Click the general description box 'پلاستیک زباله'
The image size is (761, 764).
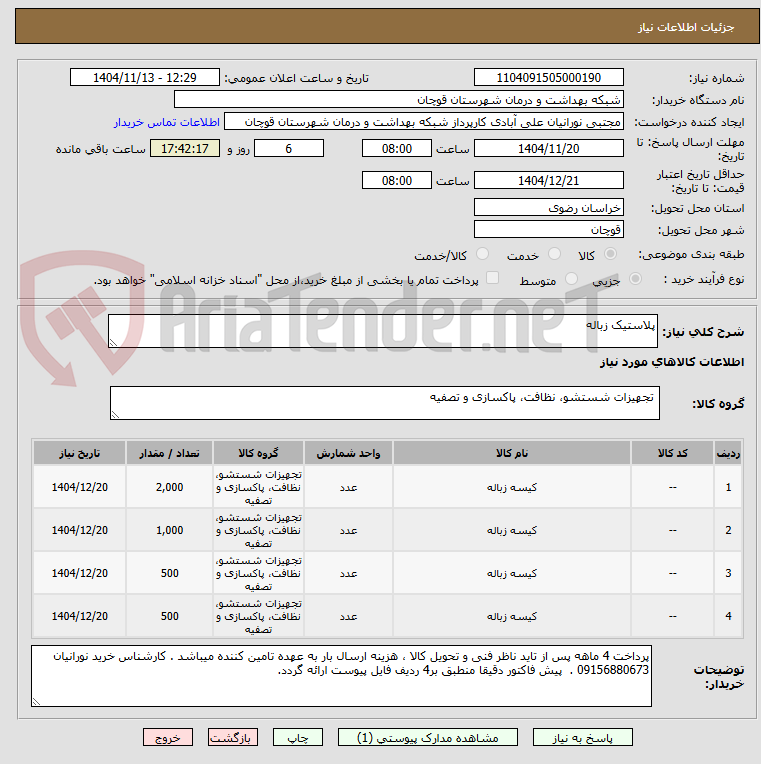coord(383,331)
